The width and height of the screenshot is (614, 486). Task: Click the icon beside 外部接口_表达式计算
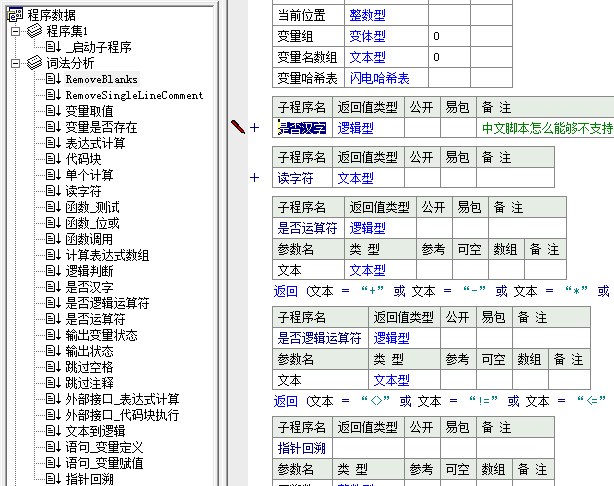(x=53, y=399)
